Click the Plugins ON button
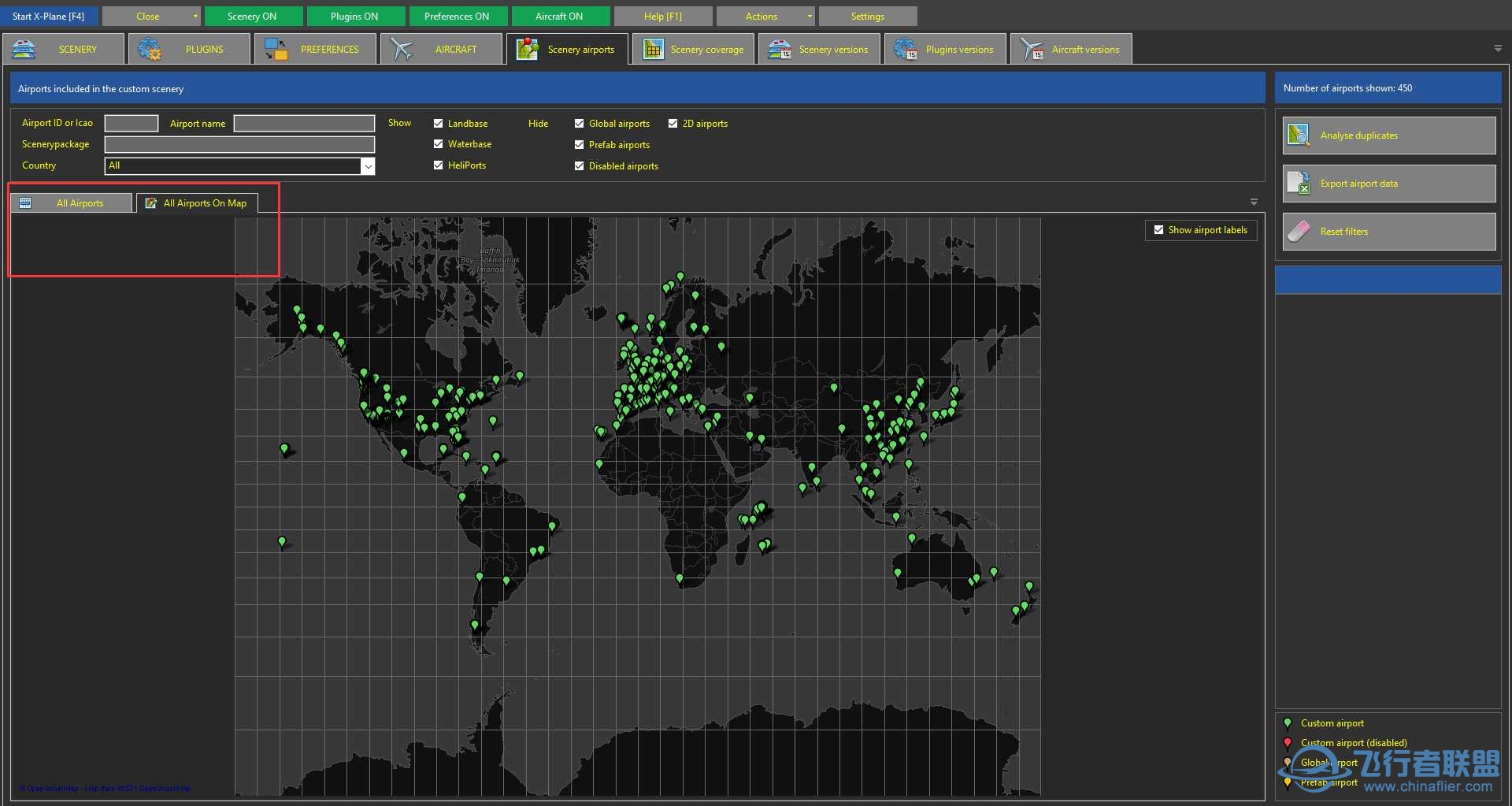The image size is (1512, 806). (x=356, y=16)
